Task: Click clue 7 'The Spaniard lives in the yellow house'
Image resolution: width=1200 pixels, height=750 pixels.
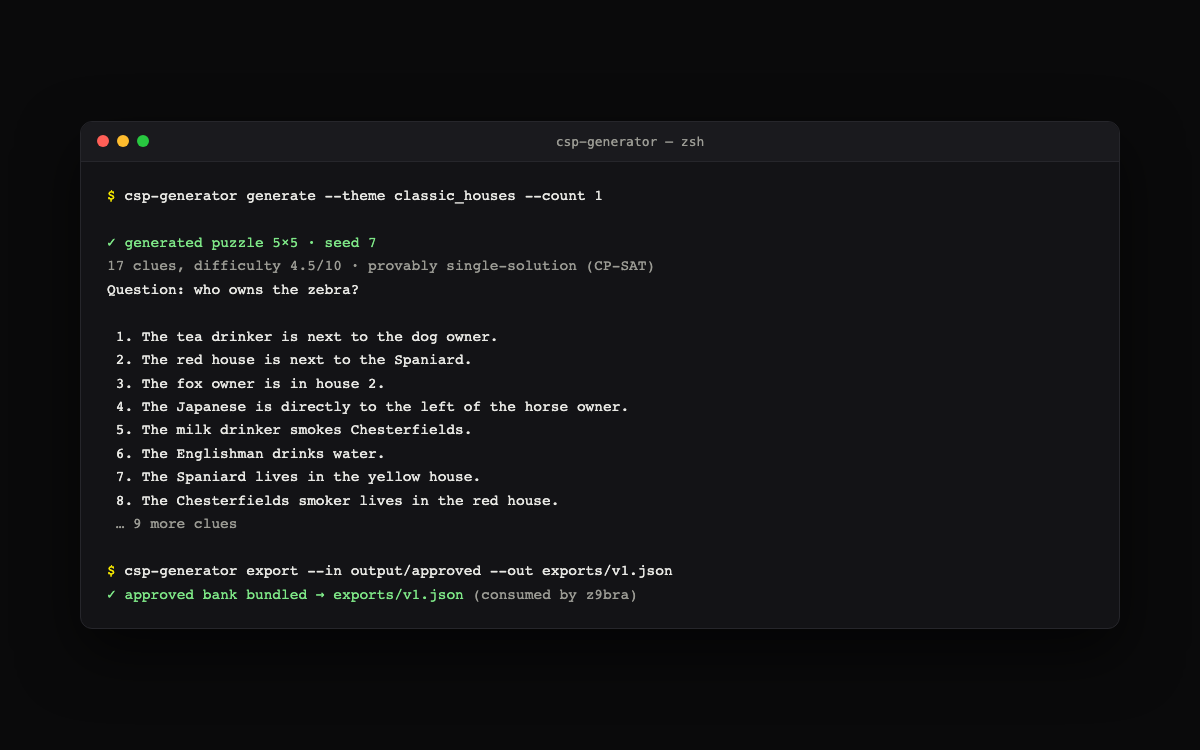Action: click(x=298, y=477)
